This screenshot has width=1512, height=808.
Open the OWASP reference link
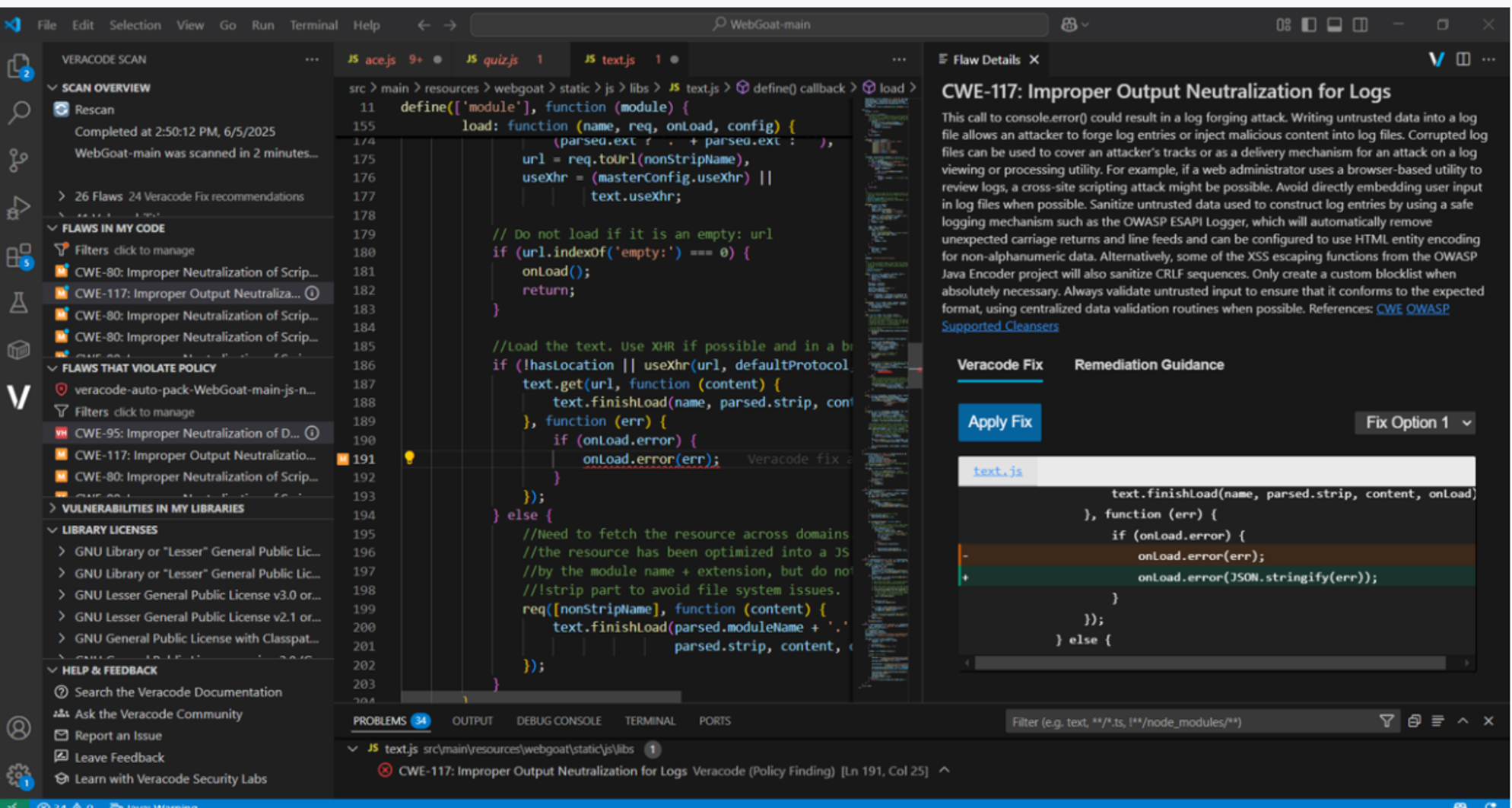tap(1427, 309)
